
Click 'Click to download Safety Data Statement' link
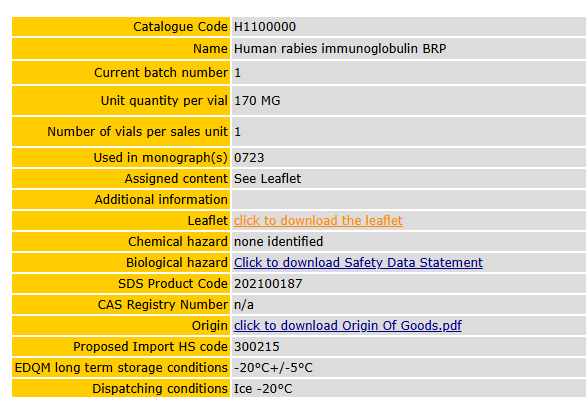tap(358, 262)
